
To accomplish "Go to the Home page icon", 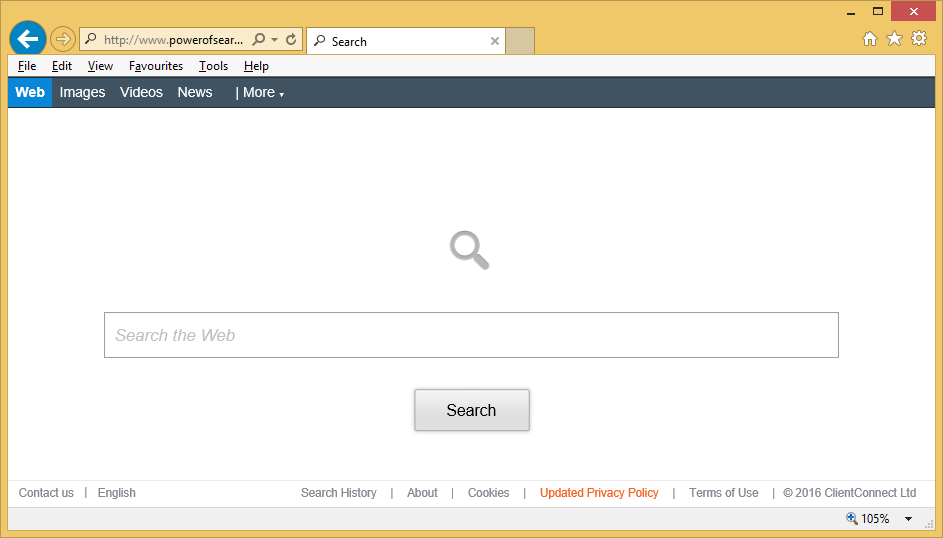I will 870,38.
